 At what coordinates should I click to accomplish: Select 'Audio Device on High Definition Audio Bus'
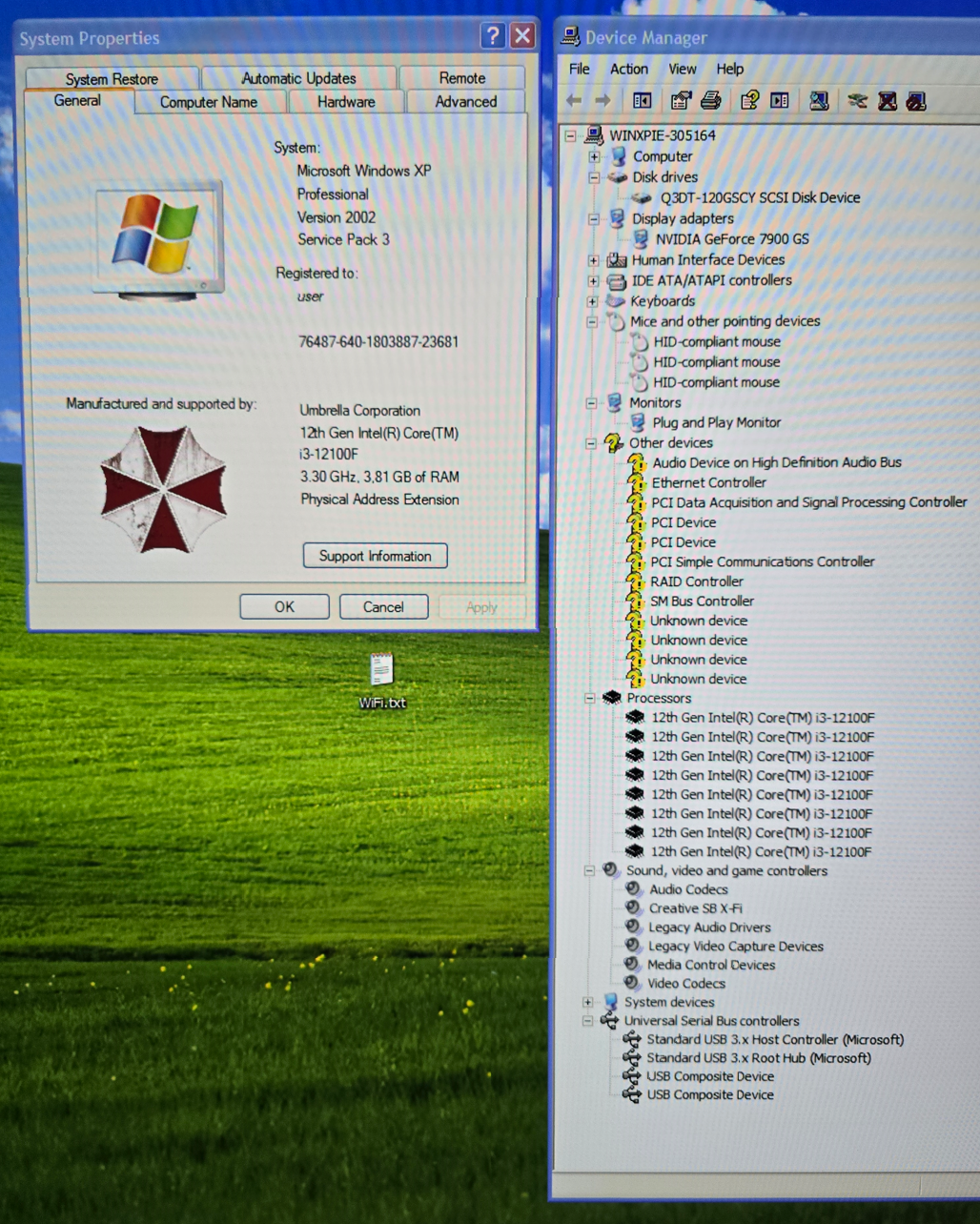click(x=777, y=462)
